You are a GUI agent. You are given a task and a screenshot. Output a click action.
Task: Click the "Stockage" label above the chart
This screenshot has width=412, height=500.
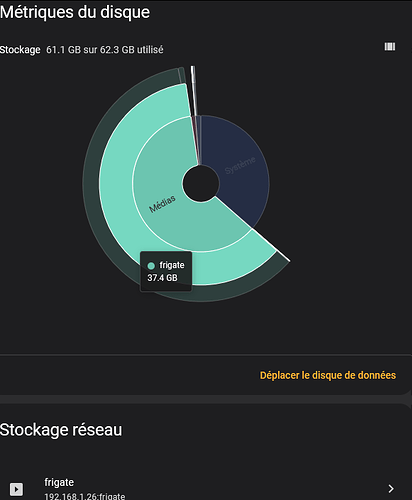coord(20,50)
